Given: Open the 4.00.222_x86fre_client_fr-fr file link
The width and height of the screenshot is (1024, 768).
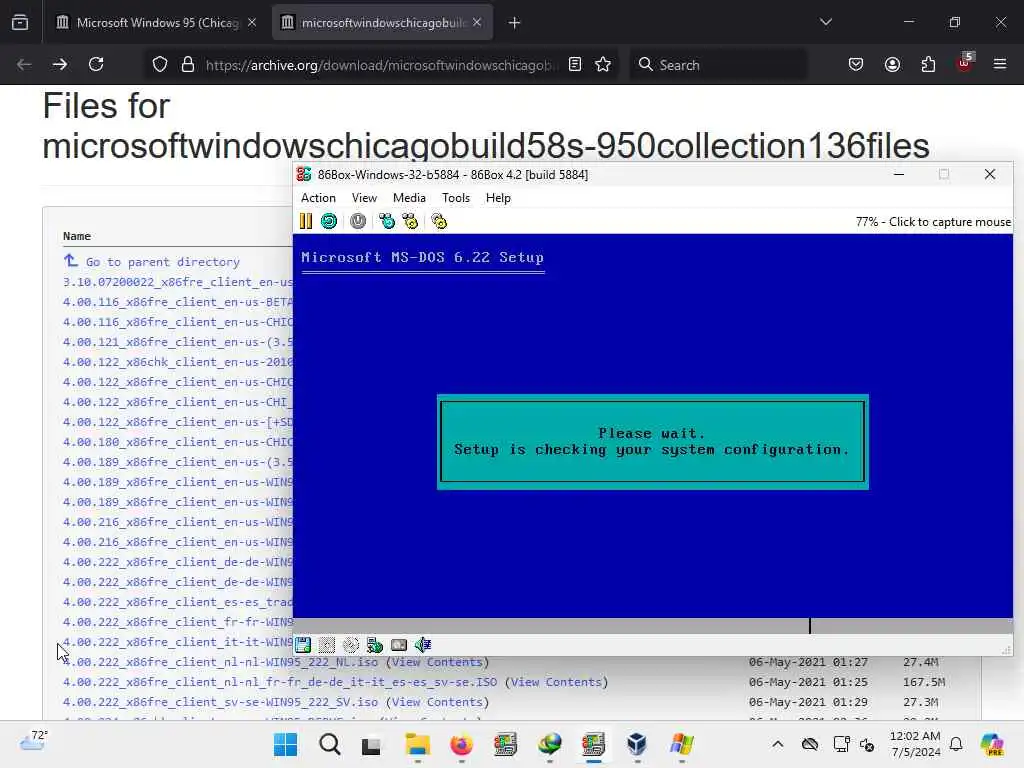Looking at the screenshot, I should [178, 622].
